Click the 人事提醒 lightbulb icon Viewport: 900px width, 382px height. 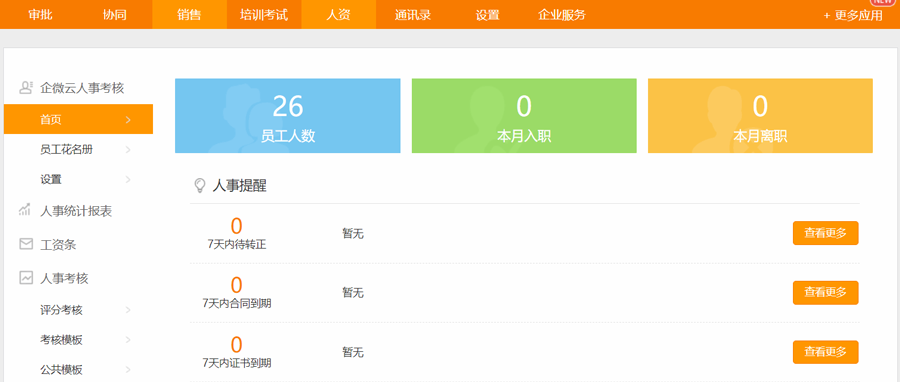(x=200, y=185)
